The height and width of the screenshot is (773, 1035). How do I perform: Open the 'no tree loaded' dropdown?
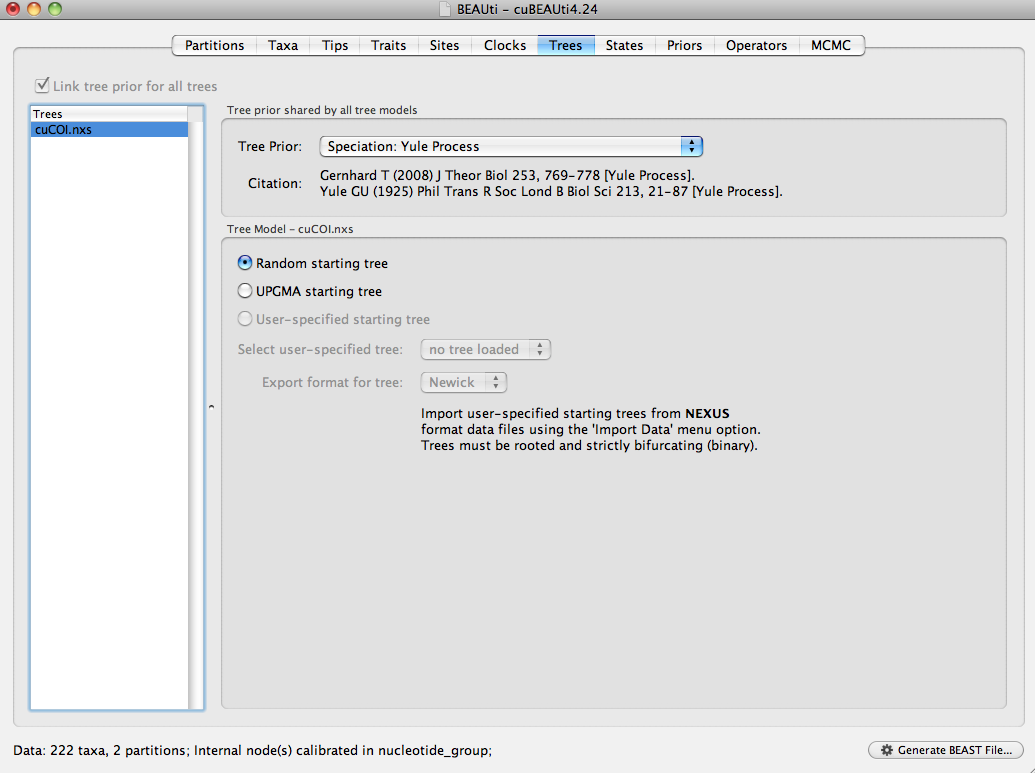click(x=486, y=349)
